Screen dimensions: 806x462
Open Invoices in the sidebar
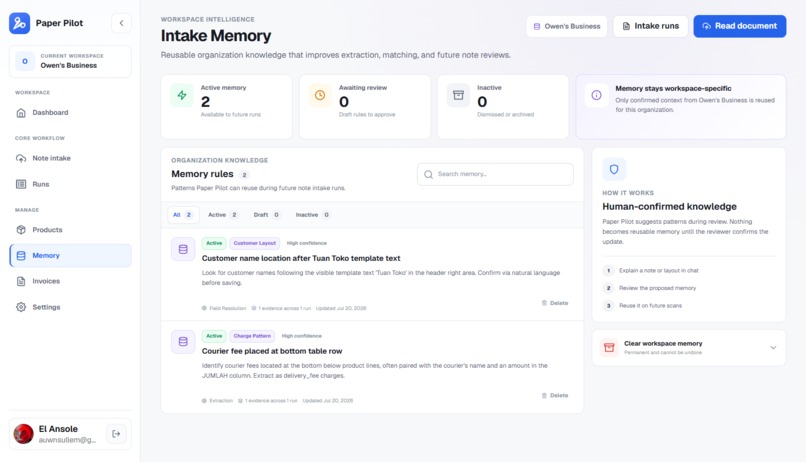(x=70, y=281)
